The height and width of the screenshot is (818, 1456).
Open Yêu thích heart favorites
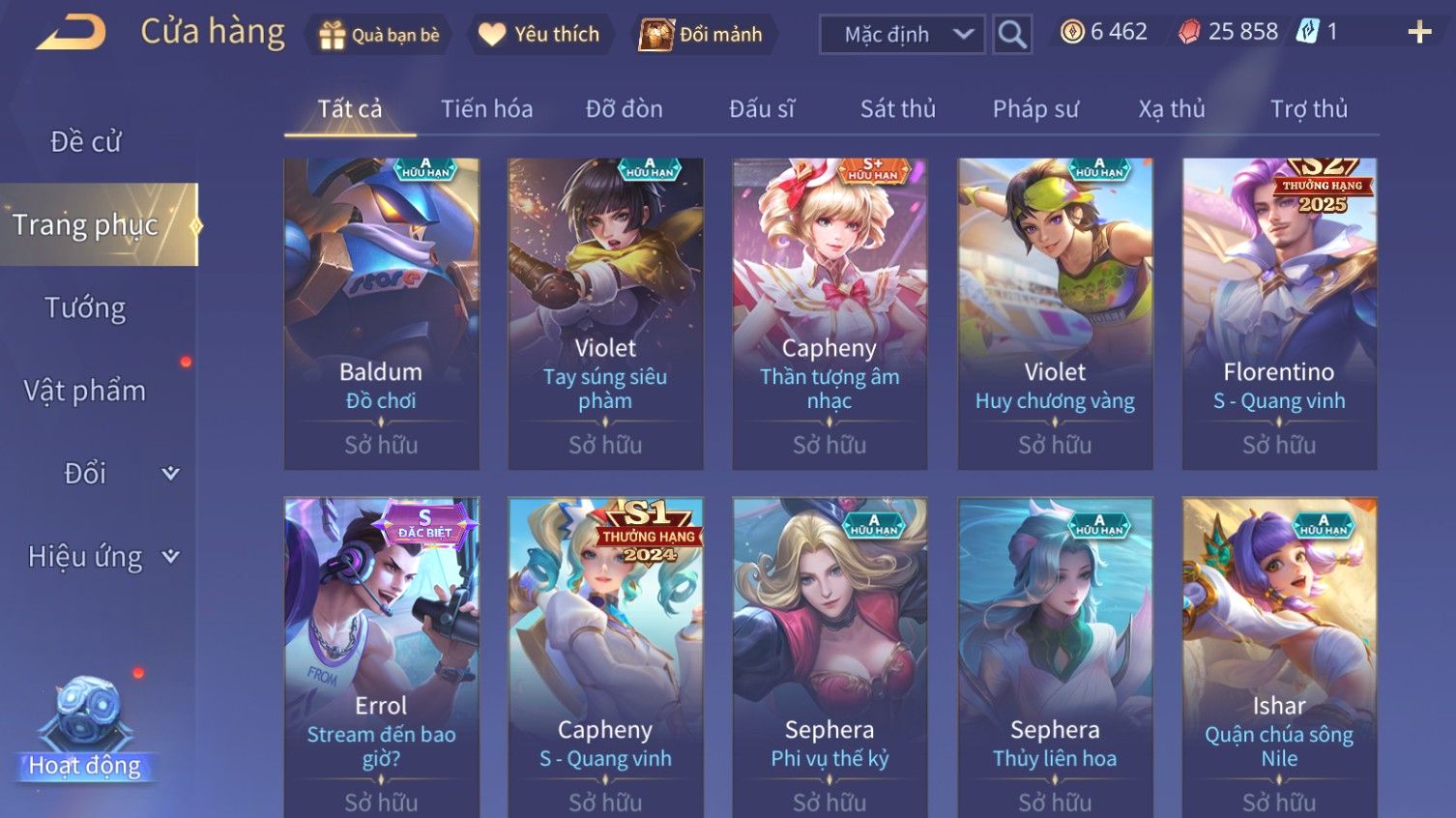(492, 35)
